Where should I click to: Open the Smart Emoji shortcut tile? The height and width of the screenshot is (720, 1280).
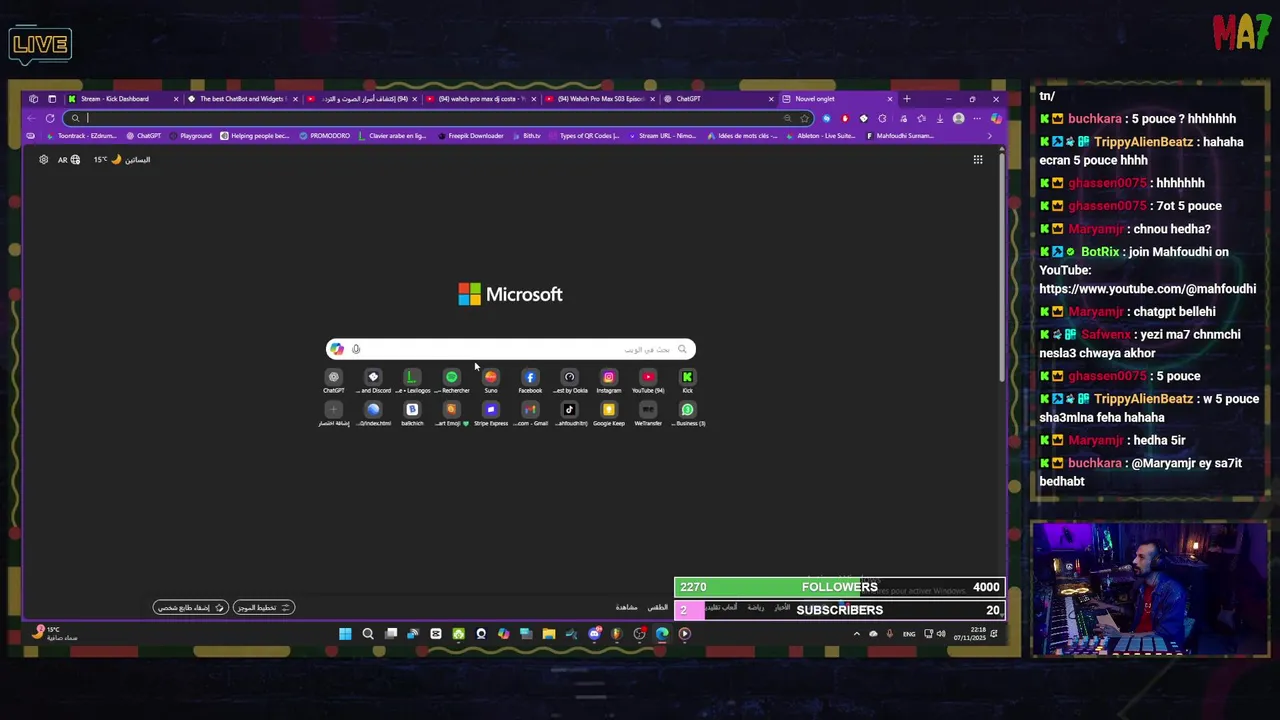[452, 412]
